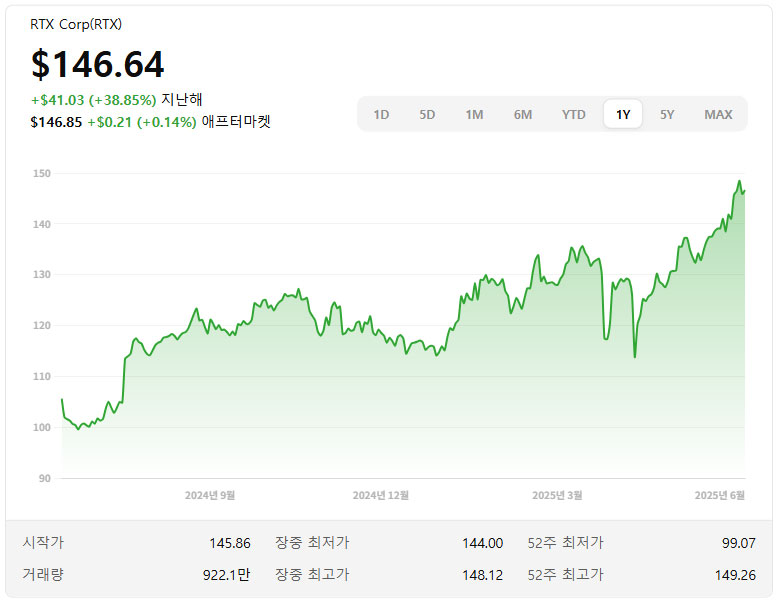Select the 1D time range tab
Viewport: 778px width, 602px height.
point(381,115)
